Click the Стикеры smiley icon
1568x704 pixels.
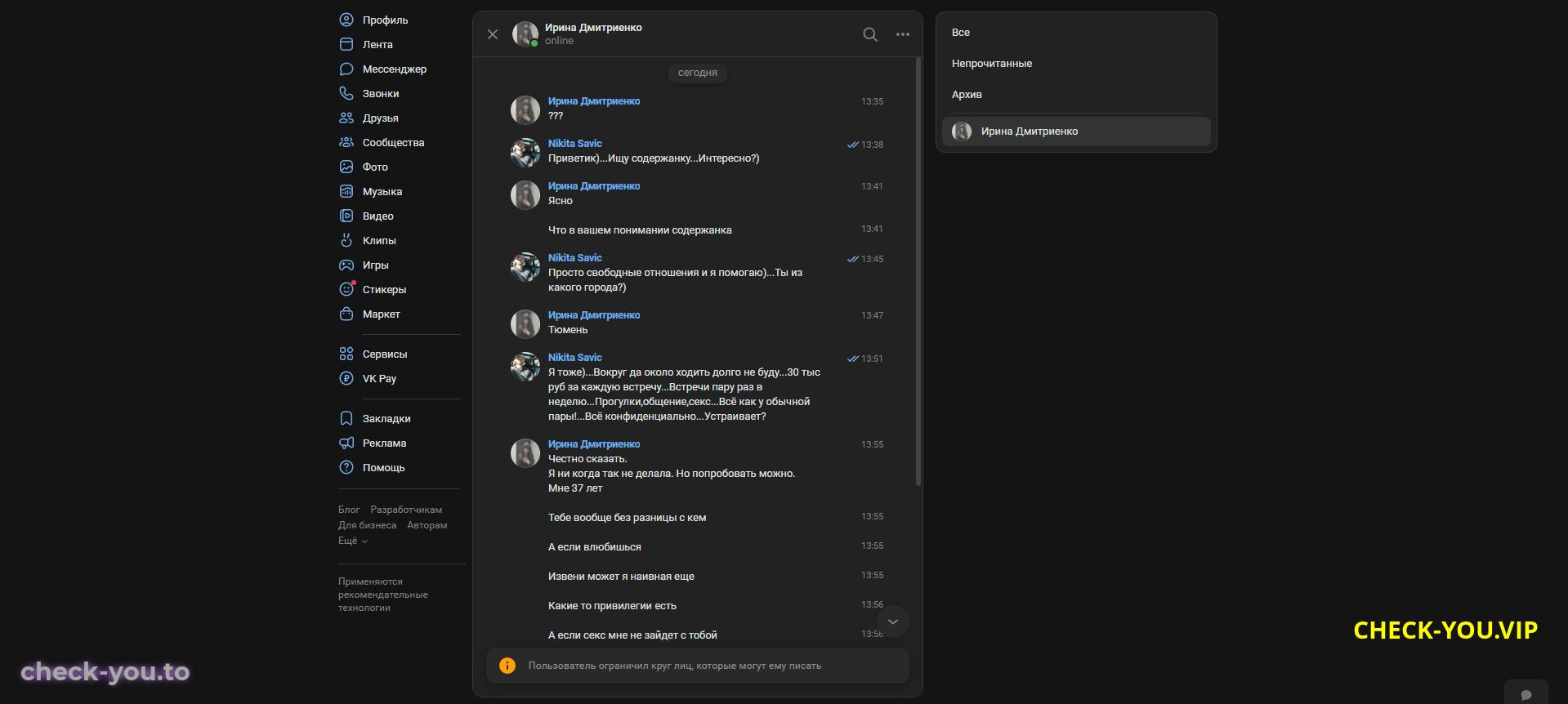346,289
